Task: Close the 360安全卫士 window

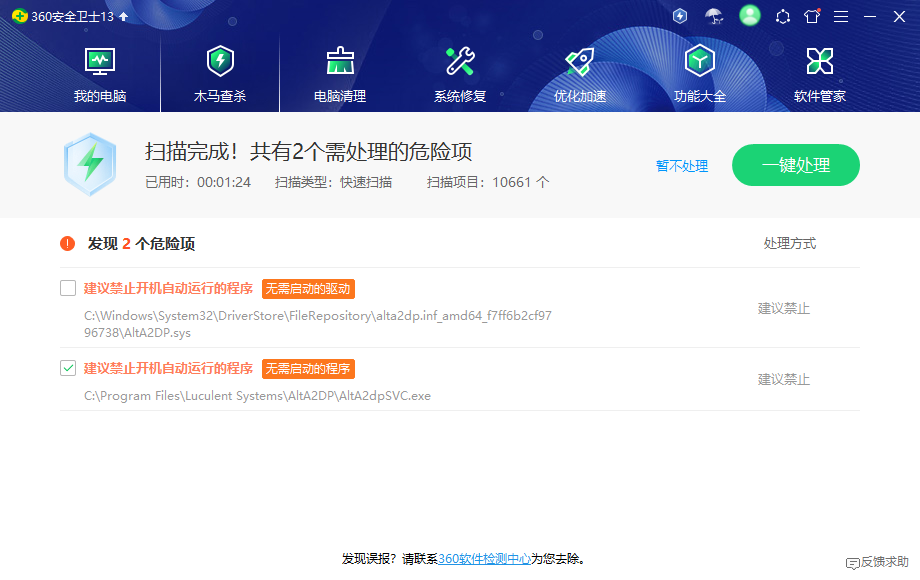Action: [x=899, y=16]
